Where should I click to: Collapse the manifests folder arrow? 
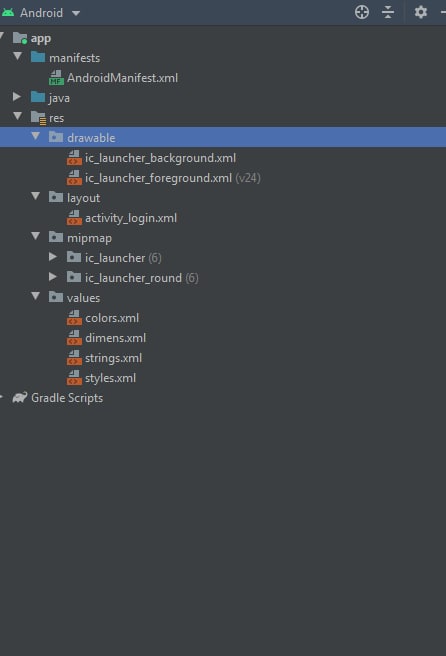coord(18,56)
